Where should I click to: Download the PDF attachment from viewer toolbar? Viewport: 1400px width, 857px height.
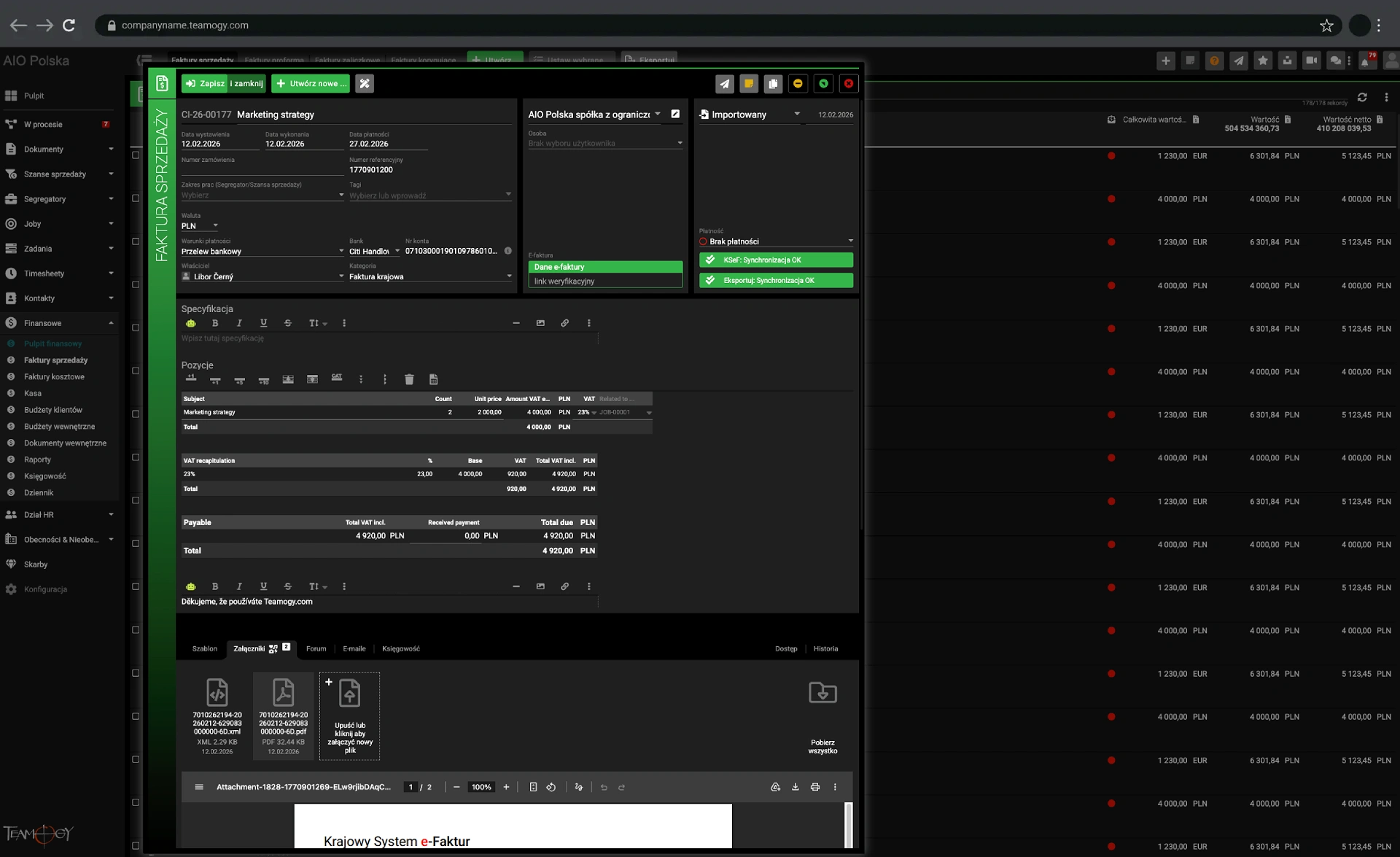[x=796, y=787]
